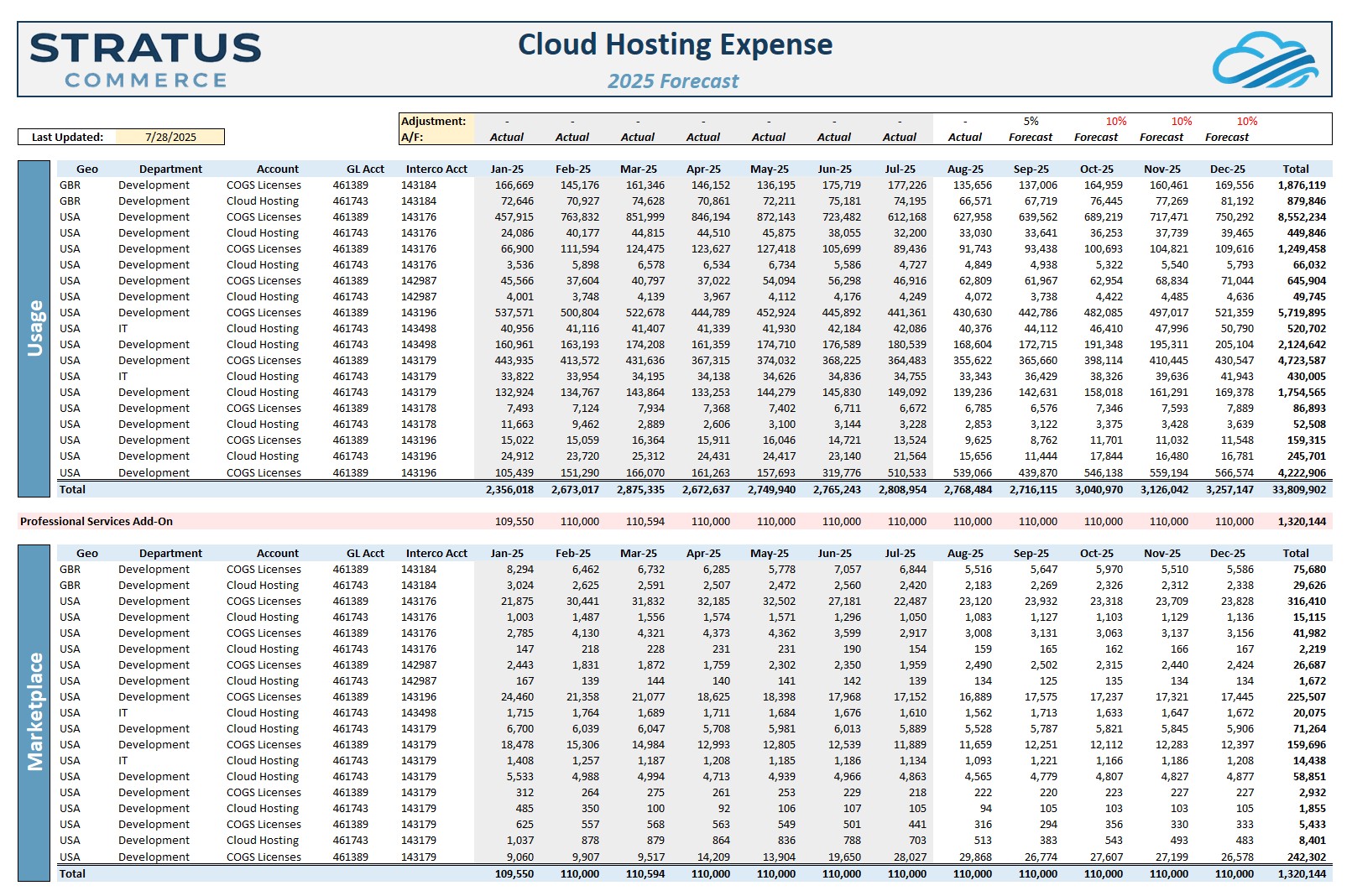Select Marketplace cell 19,650
Screen dimensions: 1352x896
pyautogui.click(x=844, y=857)
